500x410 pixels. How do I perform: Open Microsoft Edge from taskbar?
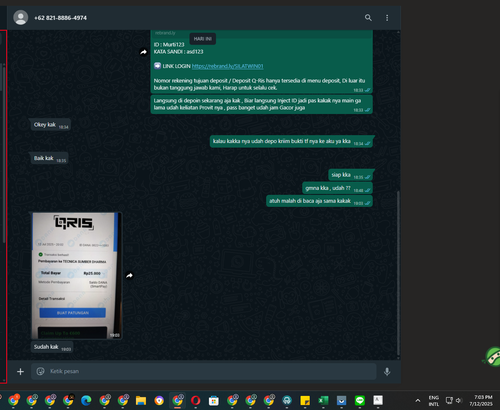[x=86, y=400]
